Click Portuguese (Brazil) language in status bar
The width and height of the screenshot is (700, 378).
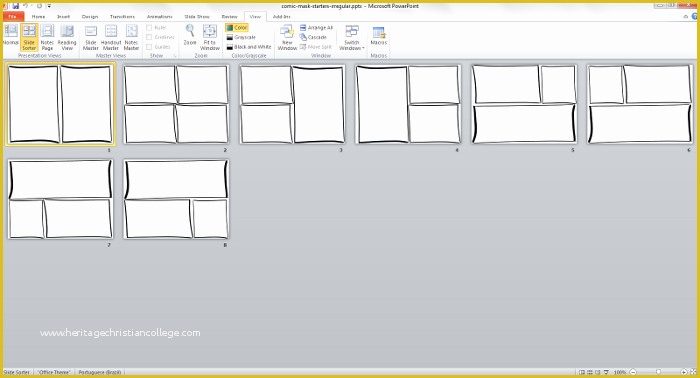point(100,372)
